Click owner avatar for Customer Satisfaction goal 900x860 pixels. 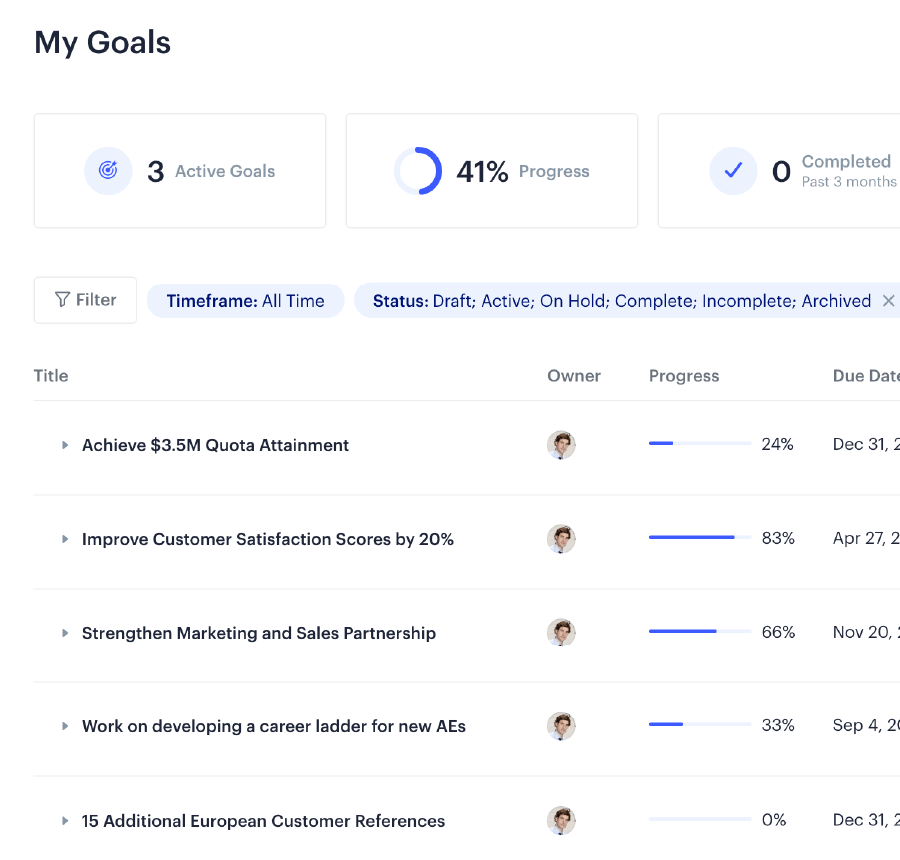(x=561, y=539)
